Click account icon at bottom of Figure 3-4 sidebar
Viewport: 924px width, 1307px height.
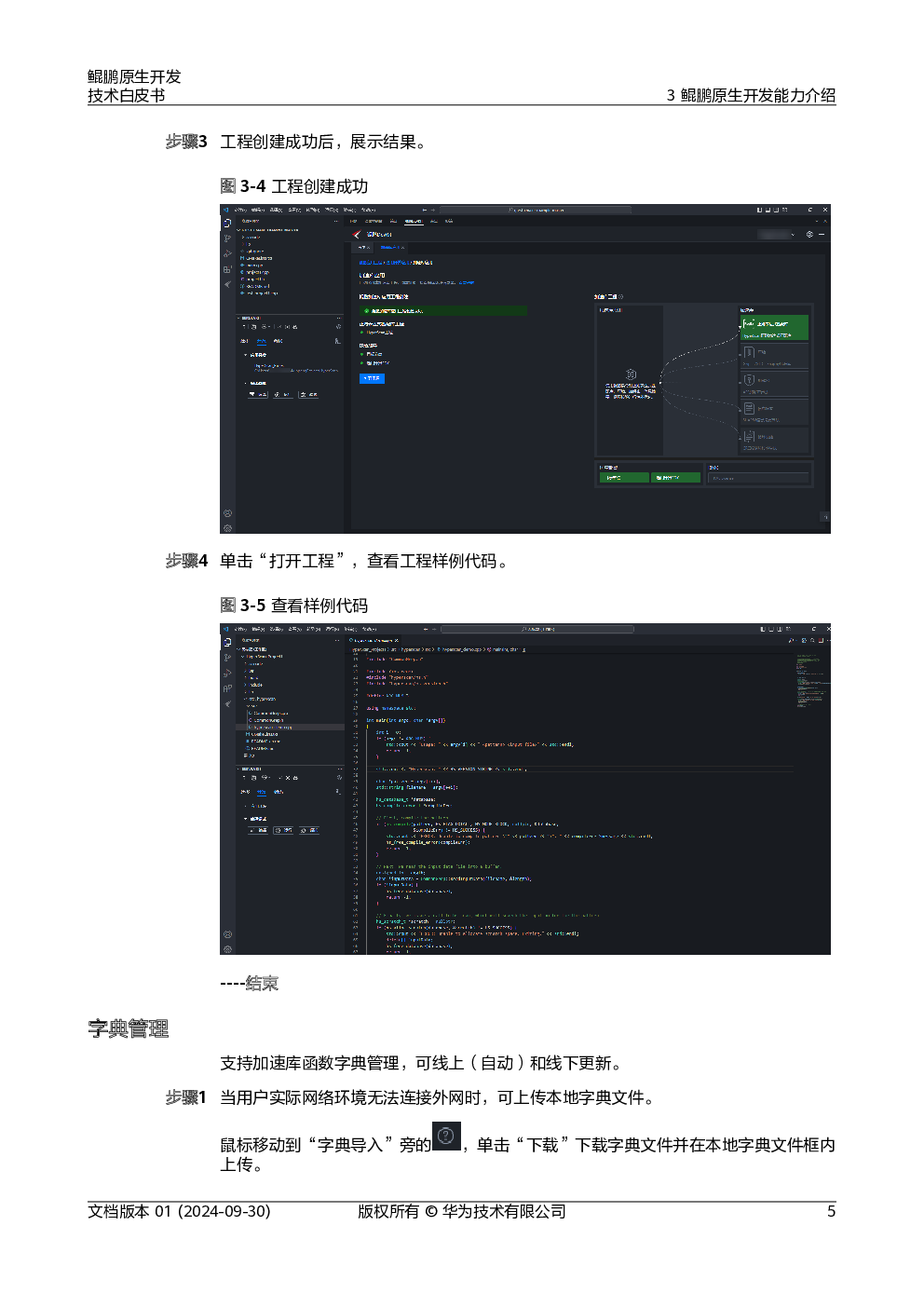[227, 513]
